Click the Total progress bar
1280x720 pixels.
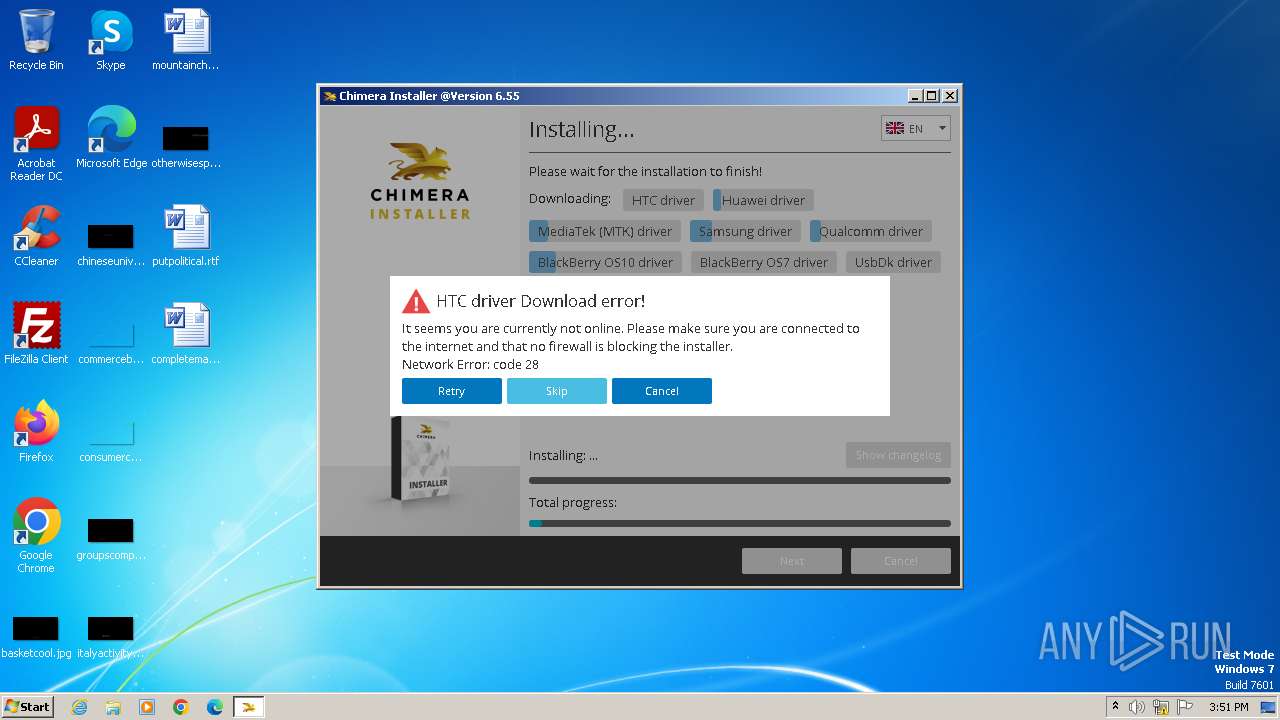740,523
